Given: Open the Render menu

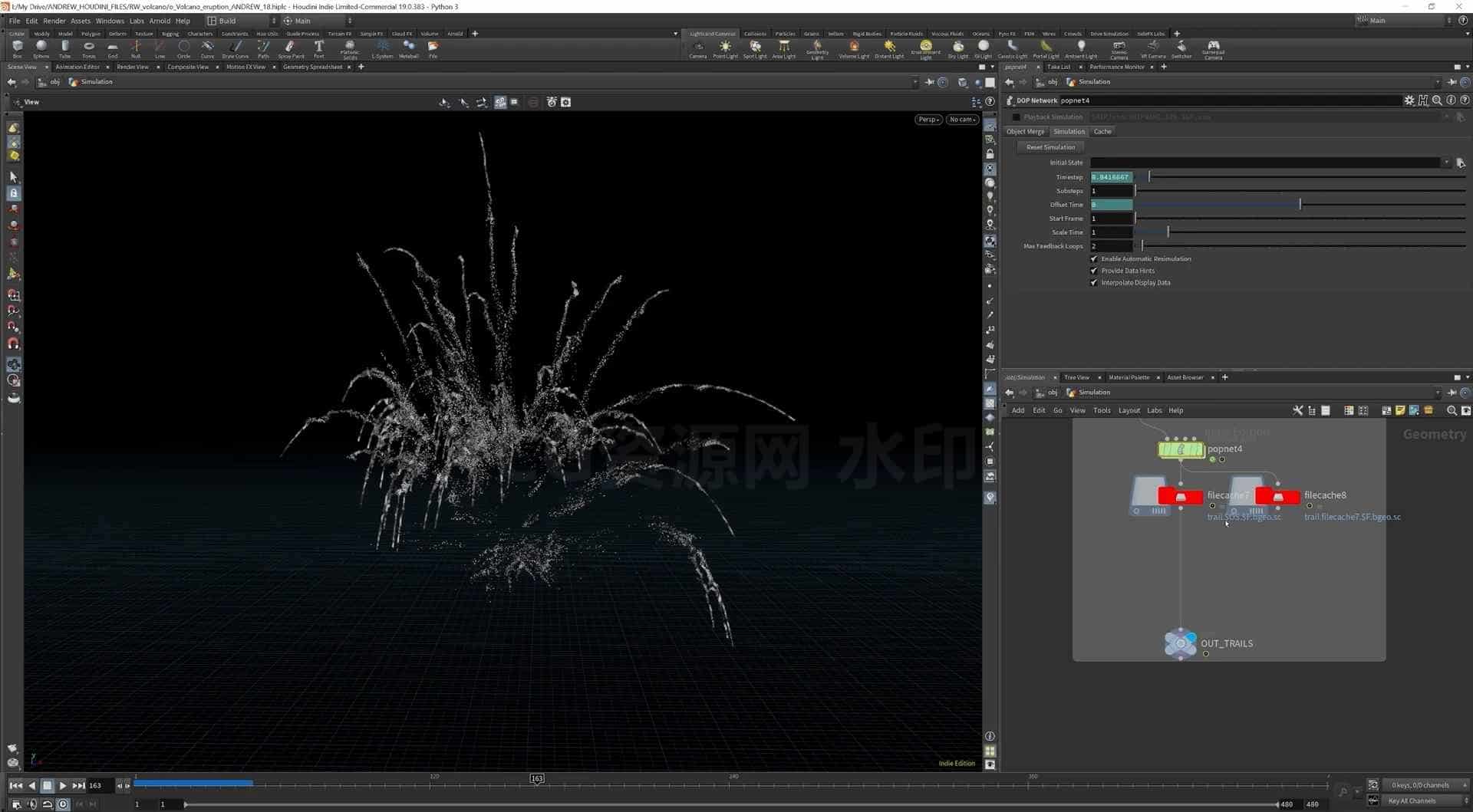Looking at the screenshot, I should coord(54,21).
